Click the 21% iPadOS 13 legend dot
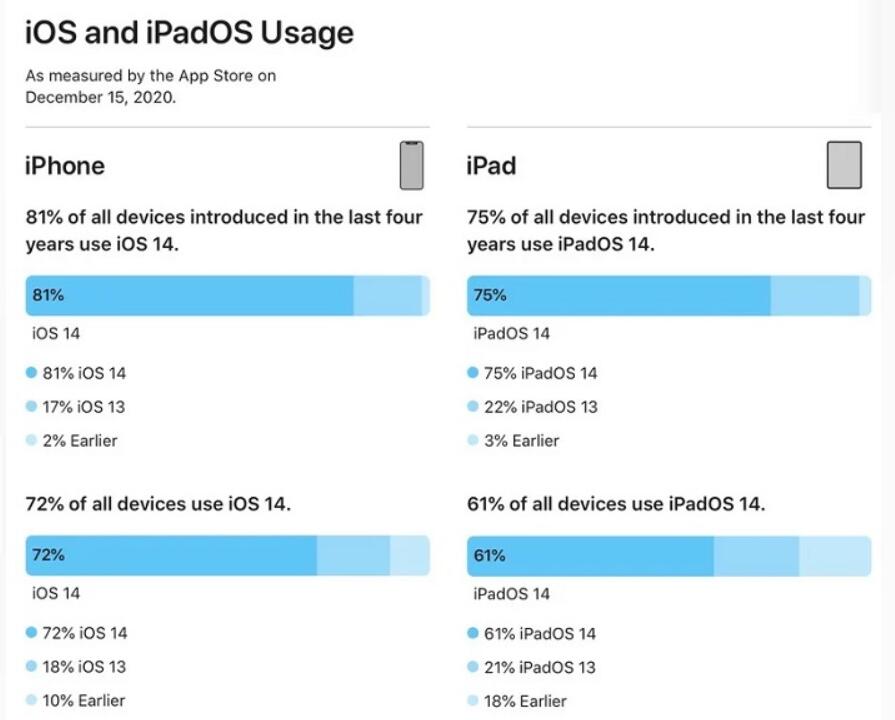 tap(473, 667)
